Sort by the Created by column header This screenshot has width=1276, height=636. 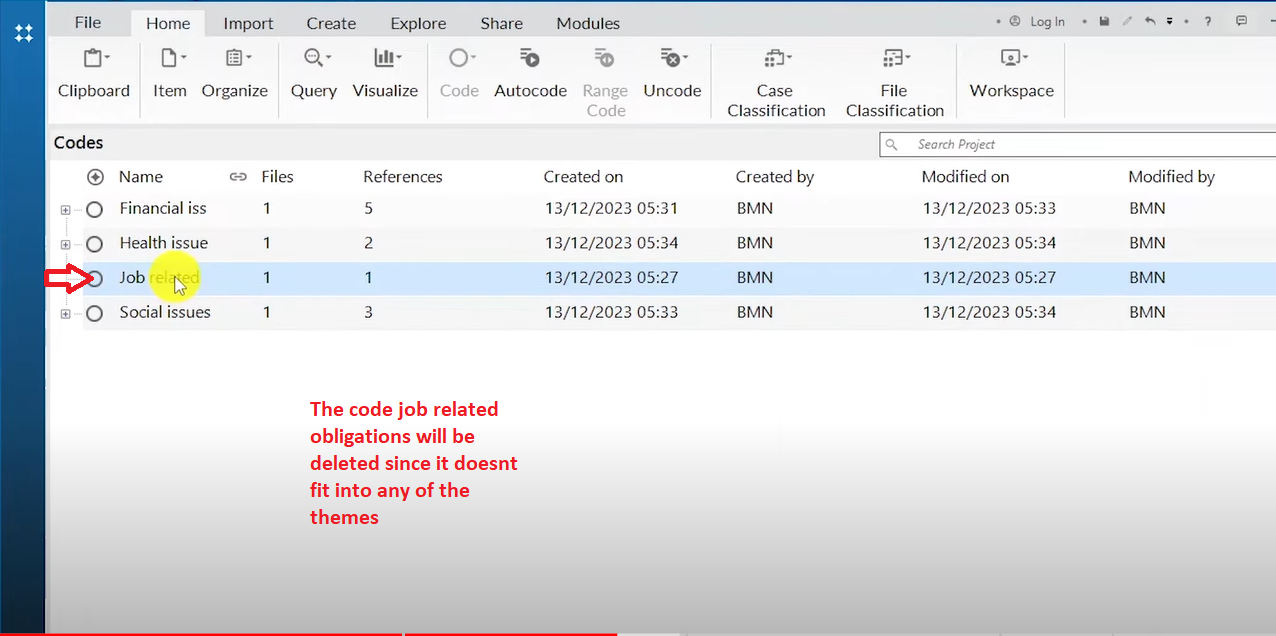coord(775,177)
